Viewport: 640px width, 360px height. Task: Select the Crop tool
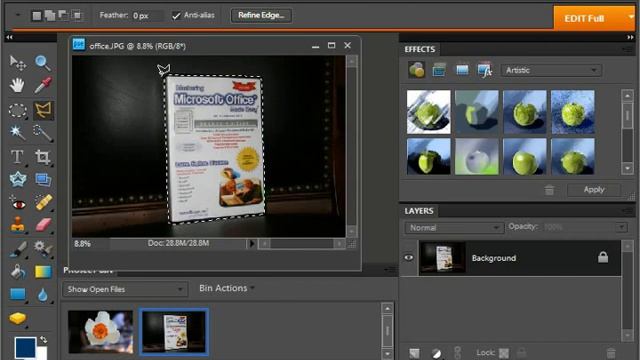tap(42, 157)
